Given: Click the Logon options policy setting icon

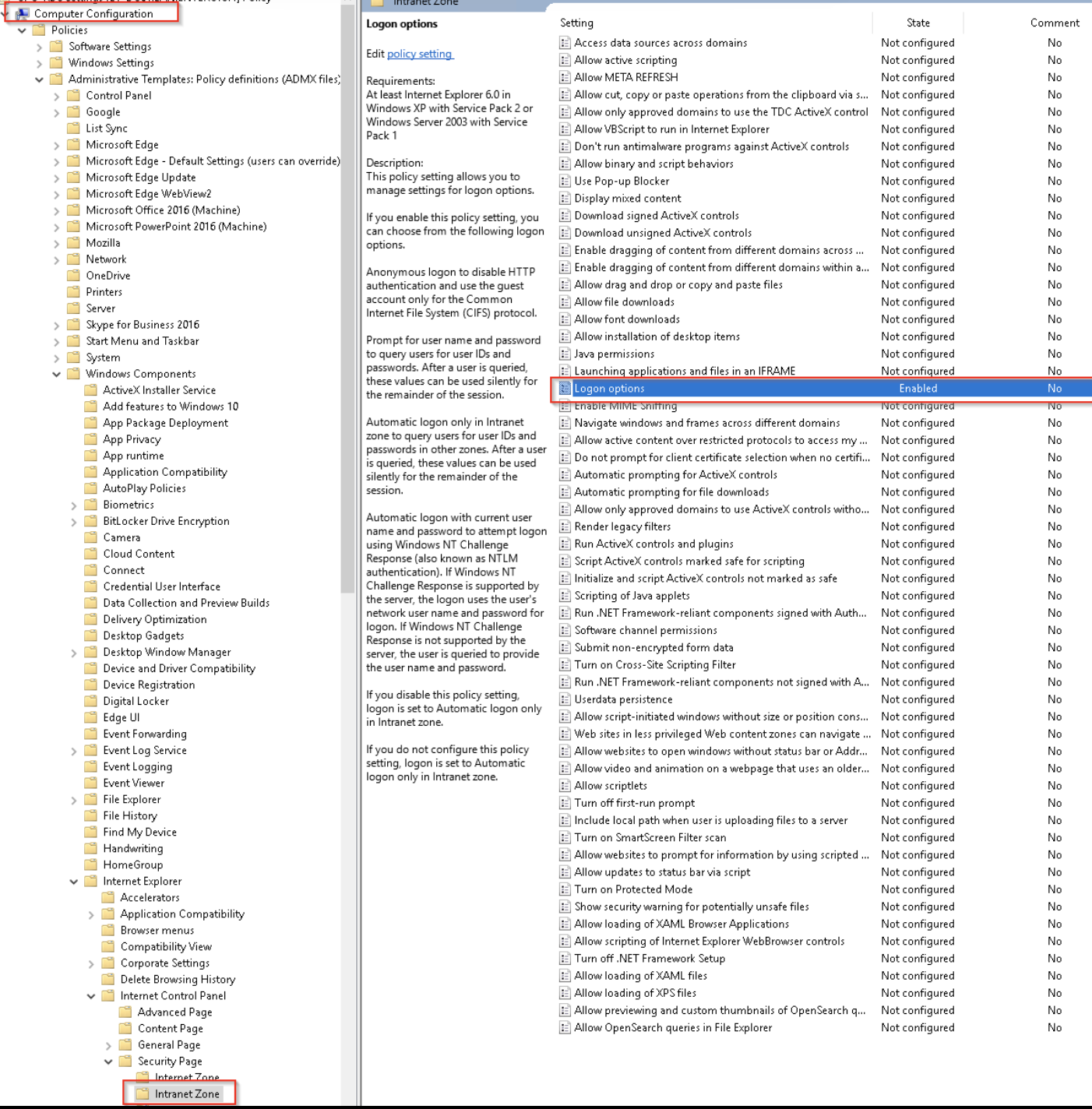Looking at the screenshot, I should (565, 389).
